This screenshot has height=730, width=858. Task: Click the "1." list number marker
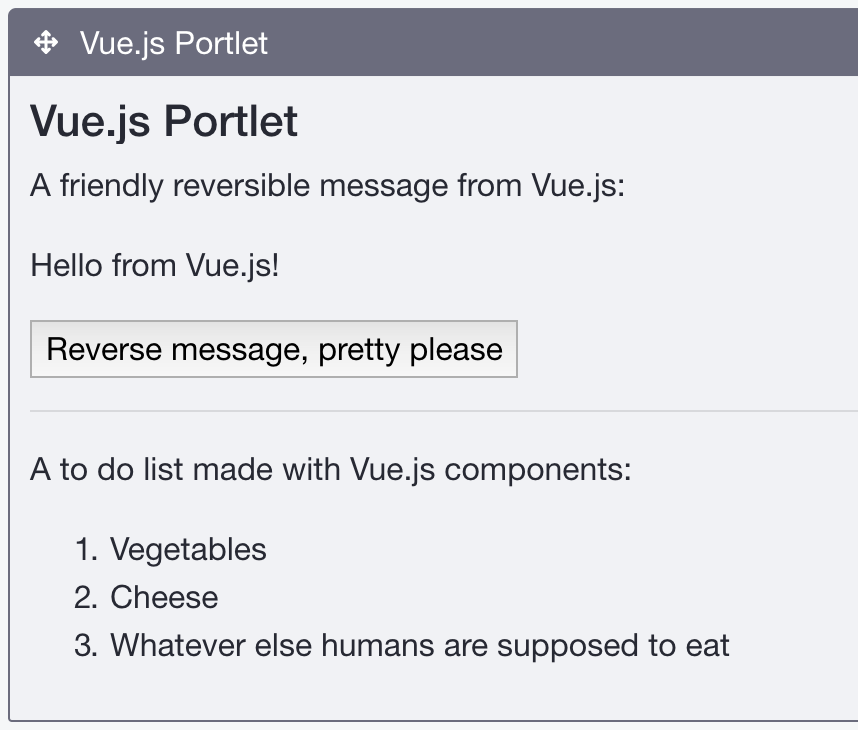(86, 549)
